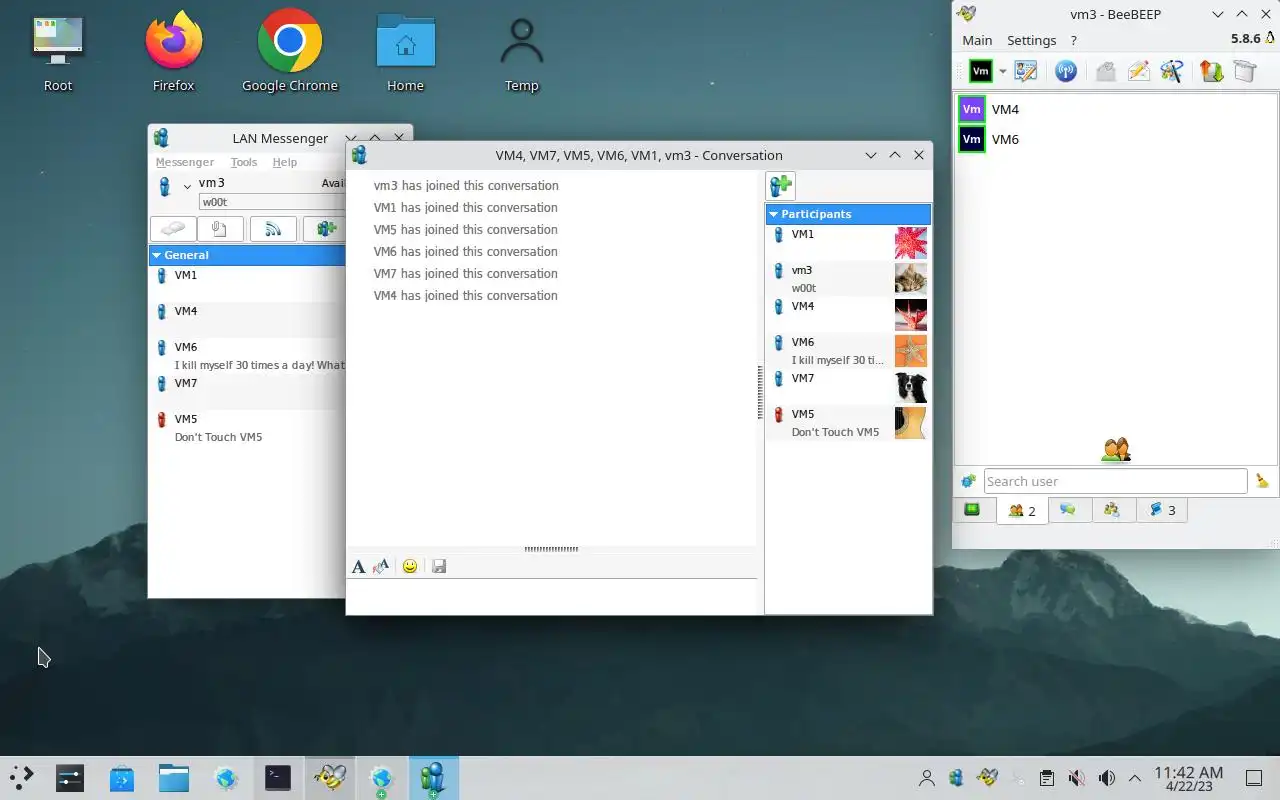Open the Home folder desktop icon
The image size is (1280, 800).
click(x=405, y=52)
